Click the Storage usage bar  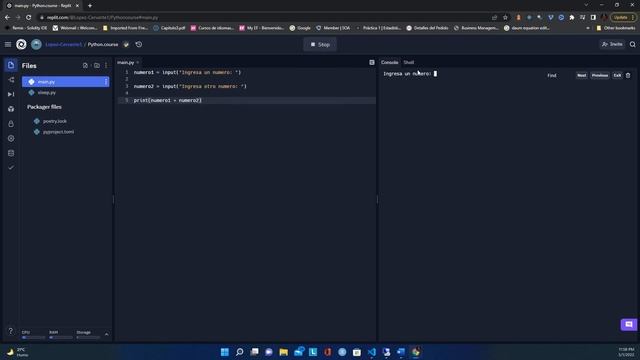point(88,338)
